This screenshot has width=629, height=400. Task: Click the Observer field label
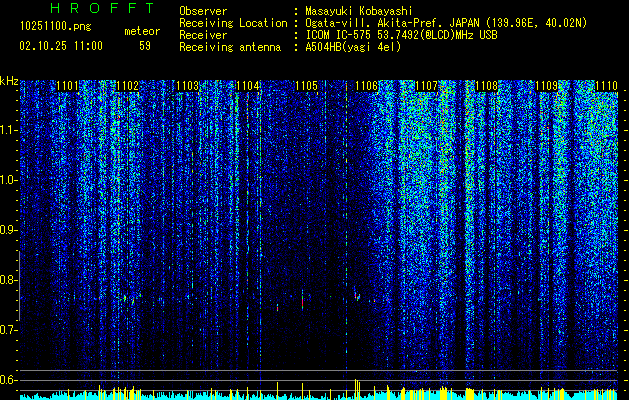[x=203, y=11]
